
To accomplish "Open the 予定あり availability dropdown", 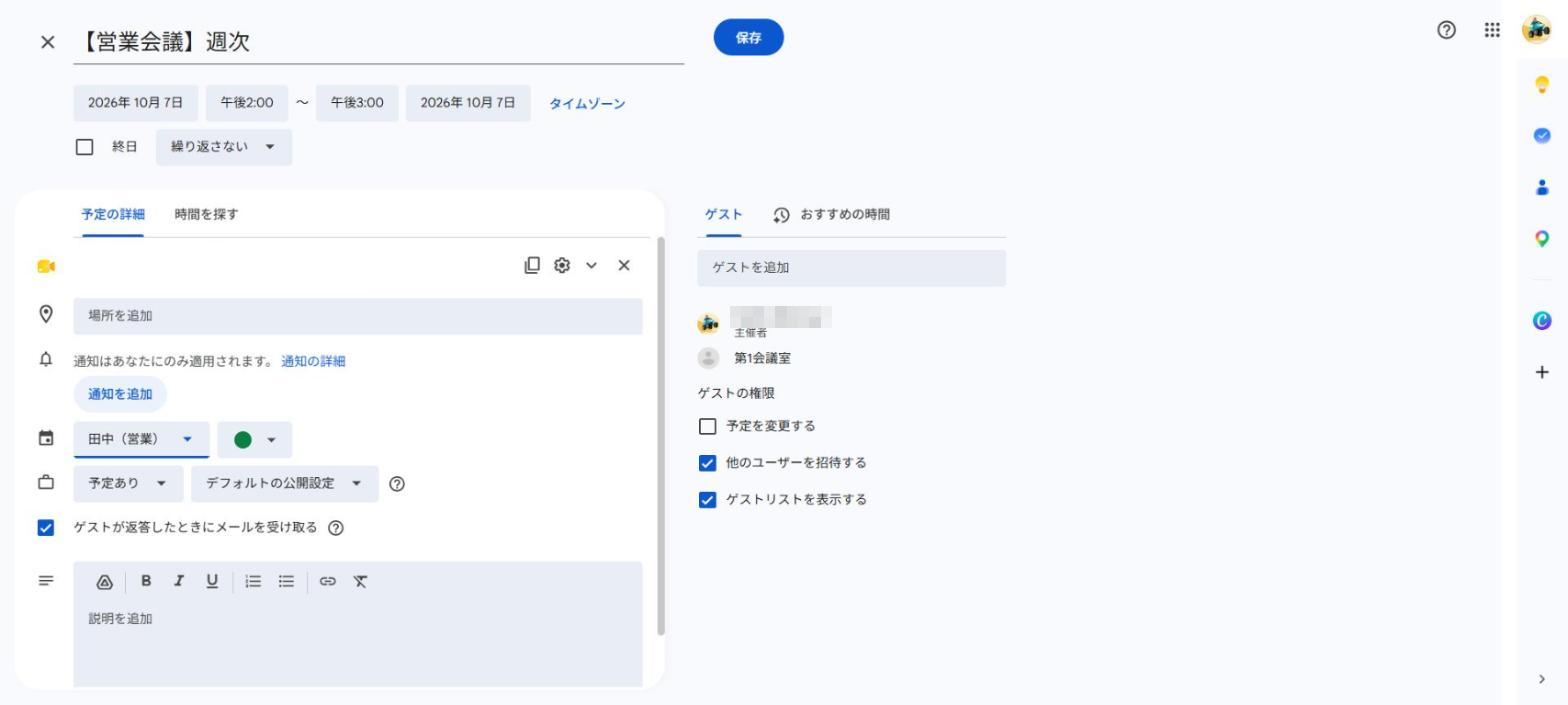I will click(128, 484).
